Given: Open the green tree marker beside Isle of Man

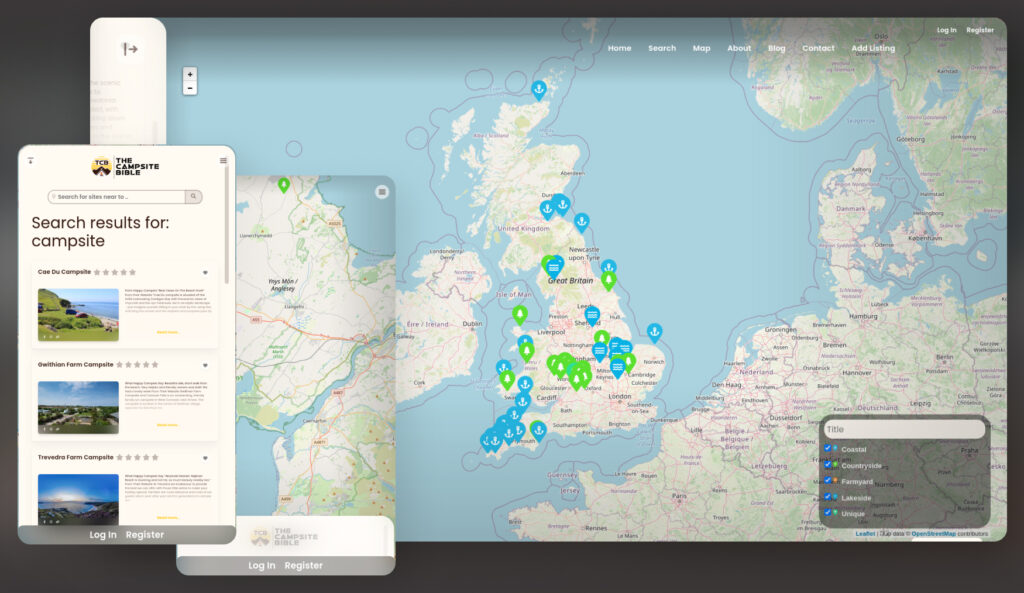Looking at the screenshot, I should (x=520, y=315).
